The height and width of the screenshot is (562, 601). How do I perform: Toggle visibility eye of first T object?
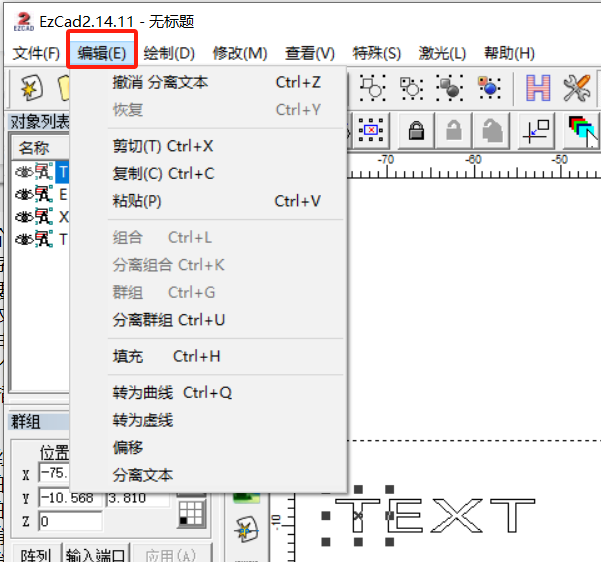23,172
